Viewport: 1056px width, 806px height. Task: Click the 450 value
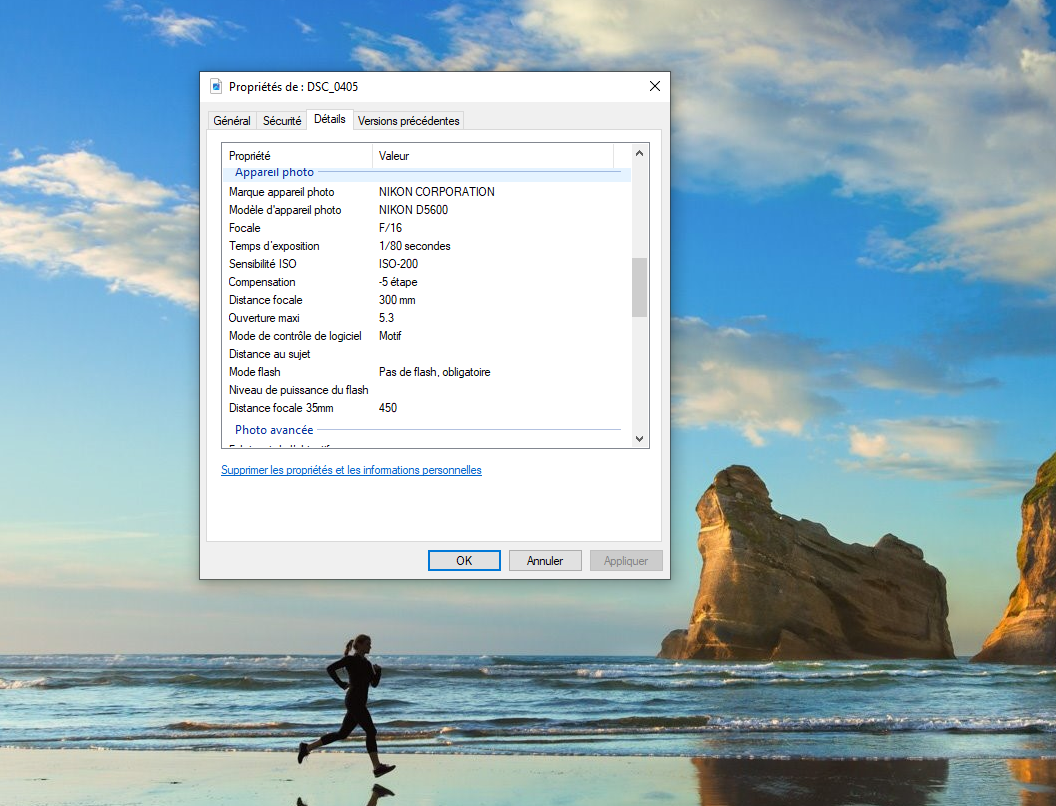click(x=388, y=408)
